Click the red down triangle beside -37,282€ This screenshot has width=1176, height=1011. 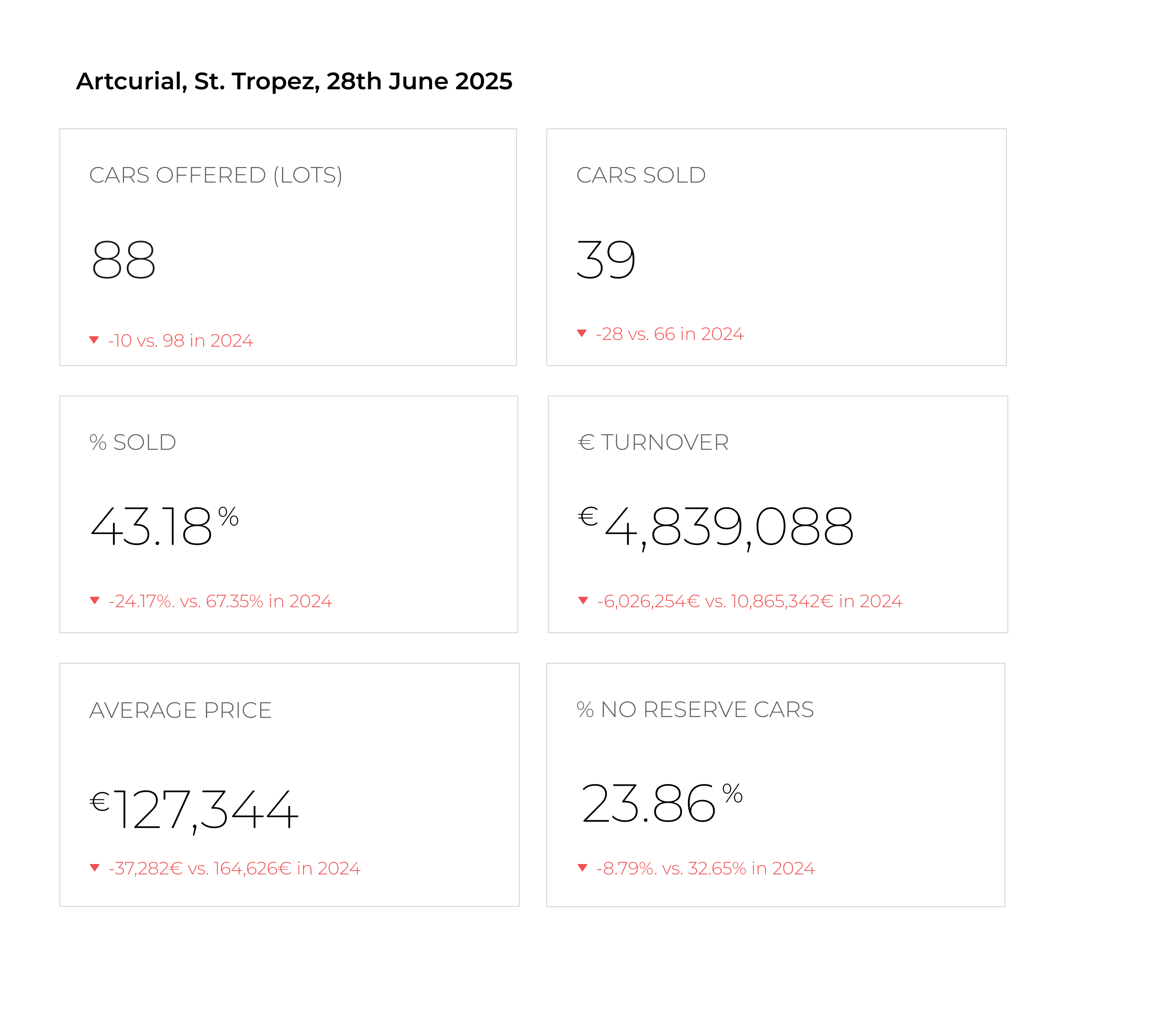(95, 867)
